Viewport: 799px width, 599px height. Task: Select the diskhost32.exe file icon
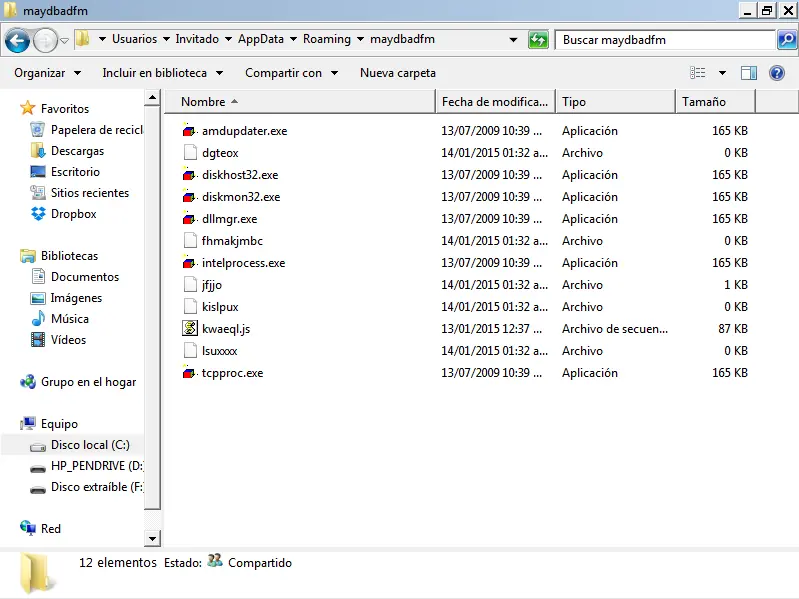[x=189, y=174]
